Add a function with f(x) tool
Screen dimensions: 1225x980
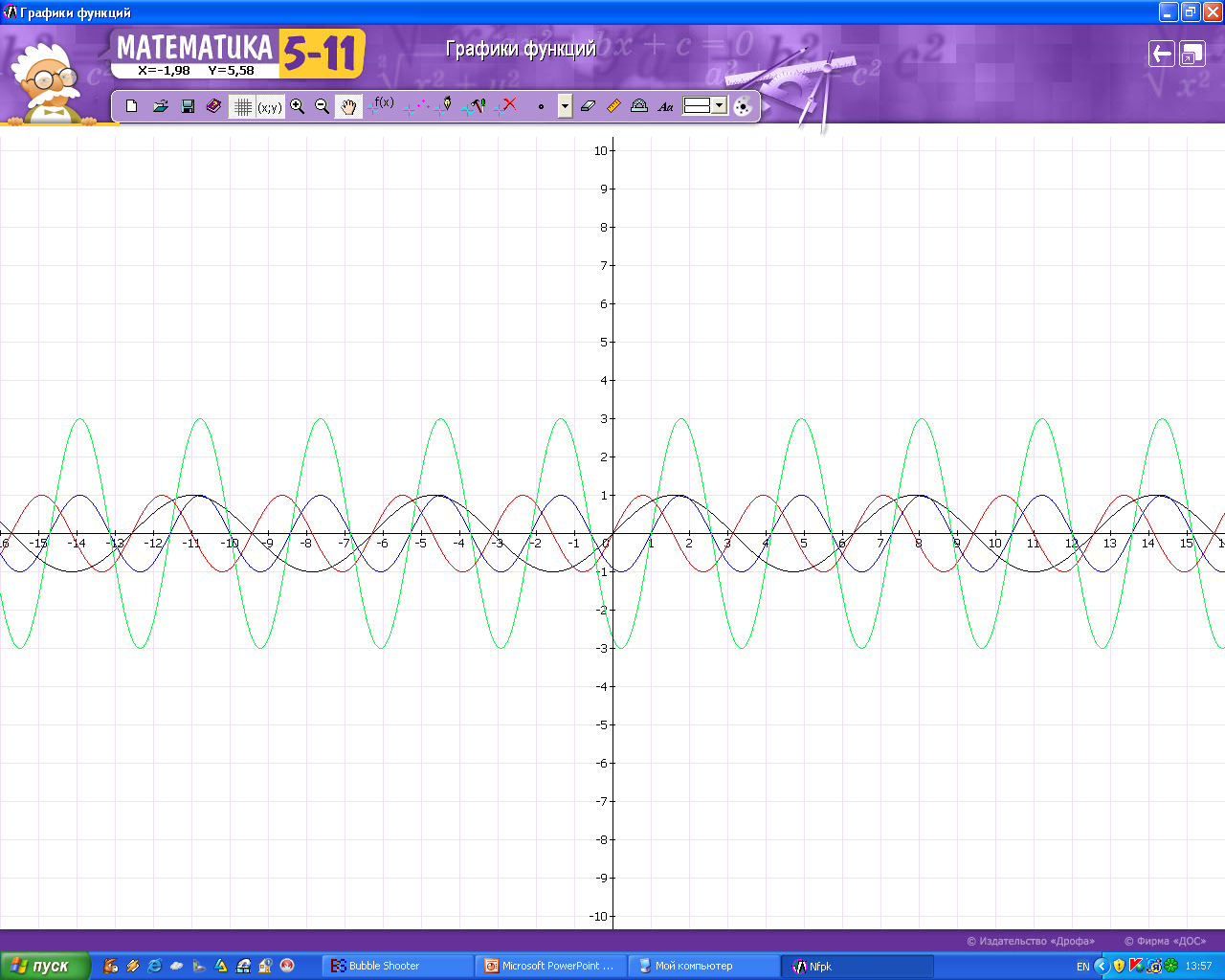coord(380,106)
